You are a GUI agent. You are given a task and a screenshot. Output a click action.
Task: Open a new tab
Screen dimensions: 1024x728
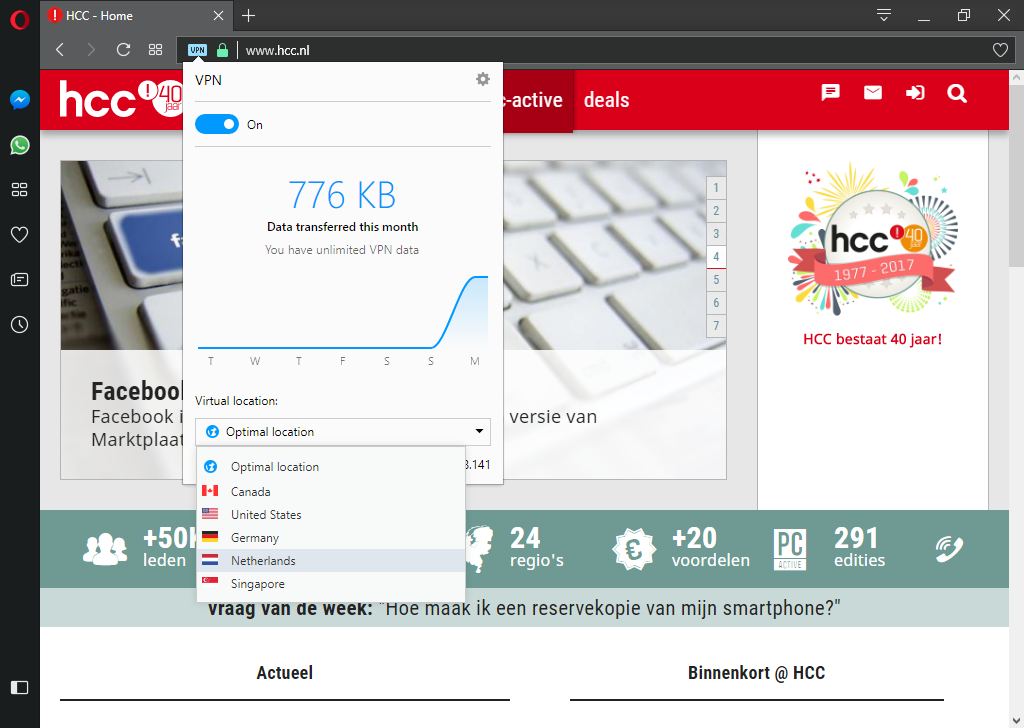[x=248, y=16]
